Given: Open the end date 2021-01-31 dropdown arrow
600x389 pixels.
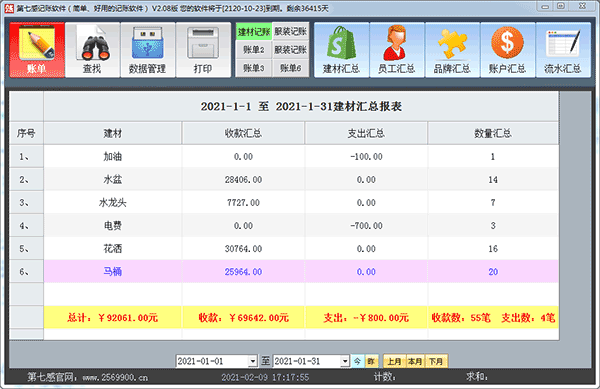Looking at the screenshot, I should coord(345,361).
